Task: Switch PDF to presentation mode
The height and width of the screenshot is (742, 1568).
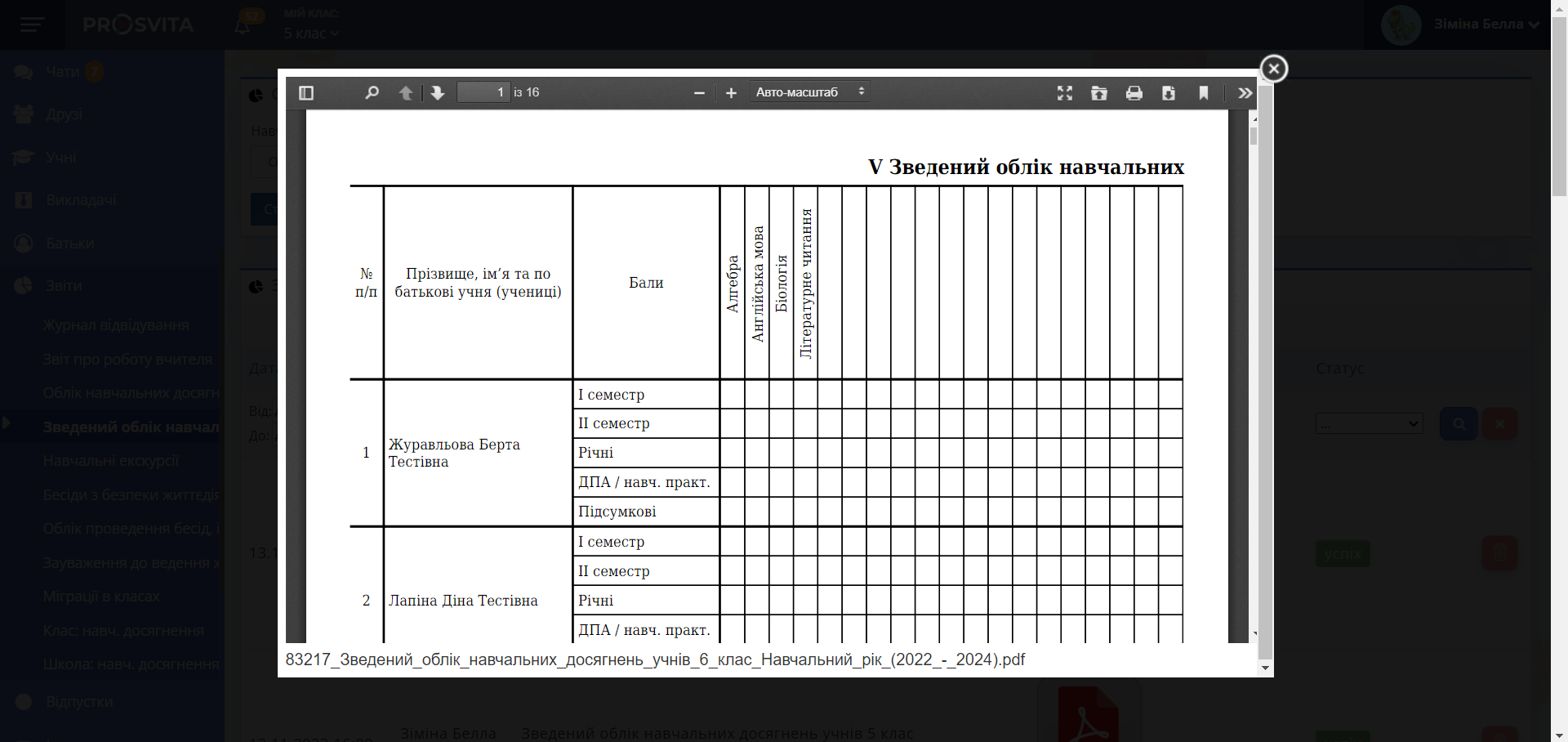Action: tap(1064, 93)
